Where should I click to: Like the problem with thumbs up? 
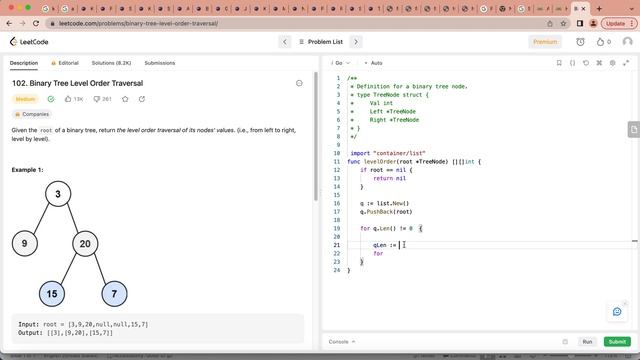(68, 99)
